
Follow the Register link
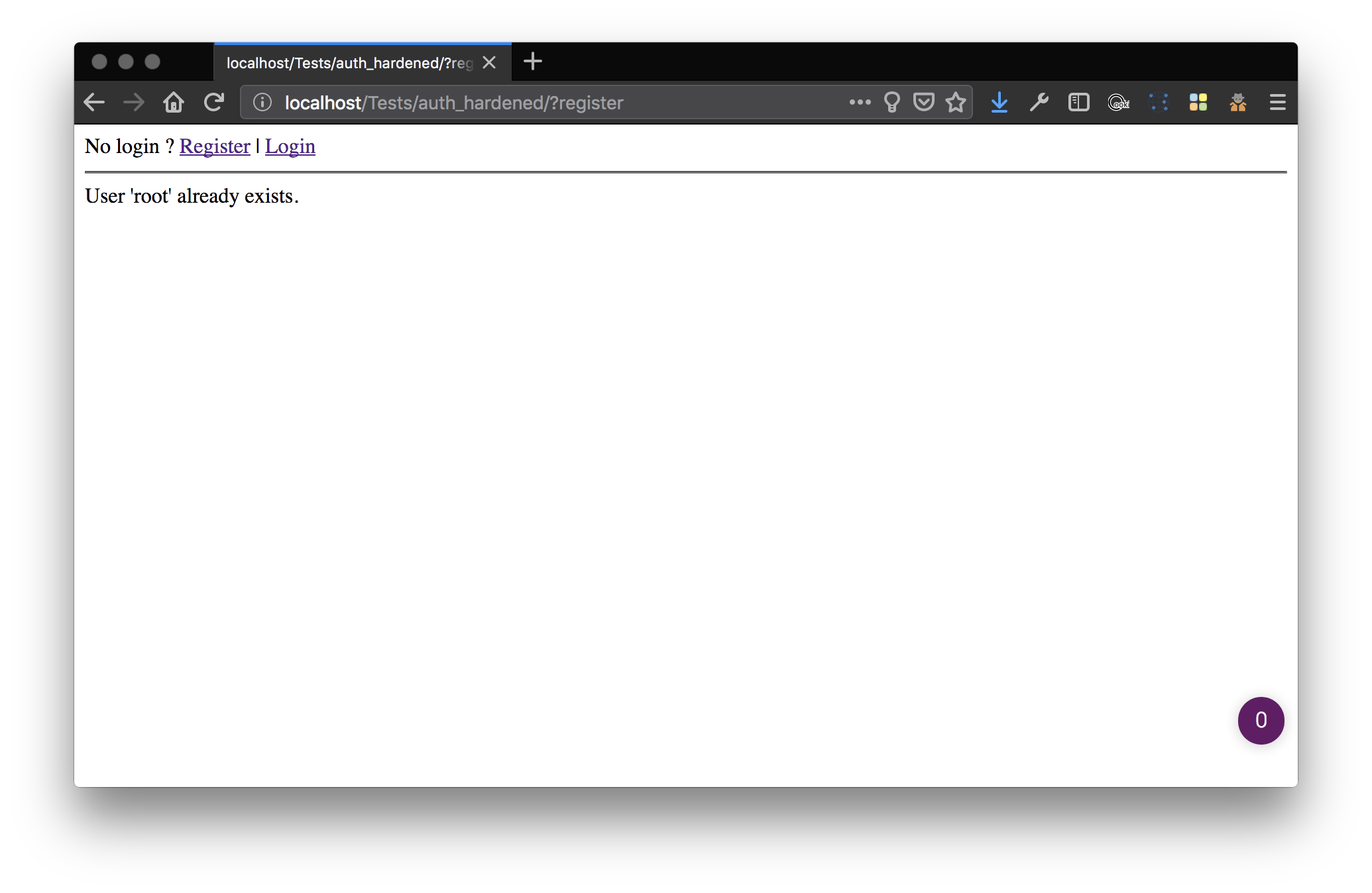(x=215, y=146)
